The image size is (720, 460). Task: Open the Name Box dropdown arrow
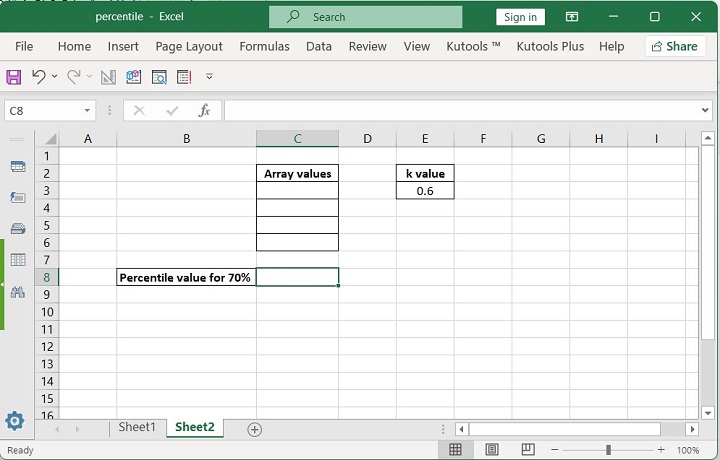tap(87, 111)
